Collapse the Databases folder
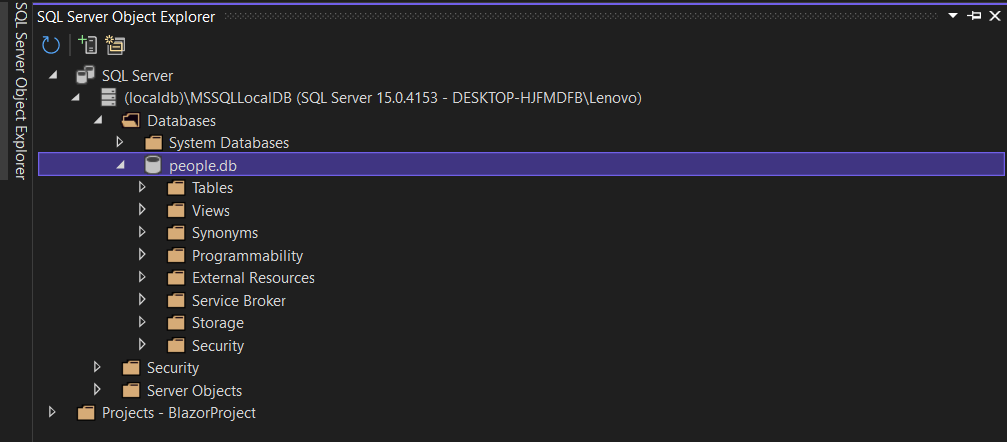This screenshot has width=1007, height=442. (x=98, y=120)
